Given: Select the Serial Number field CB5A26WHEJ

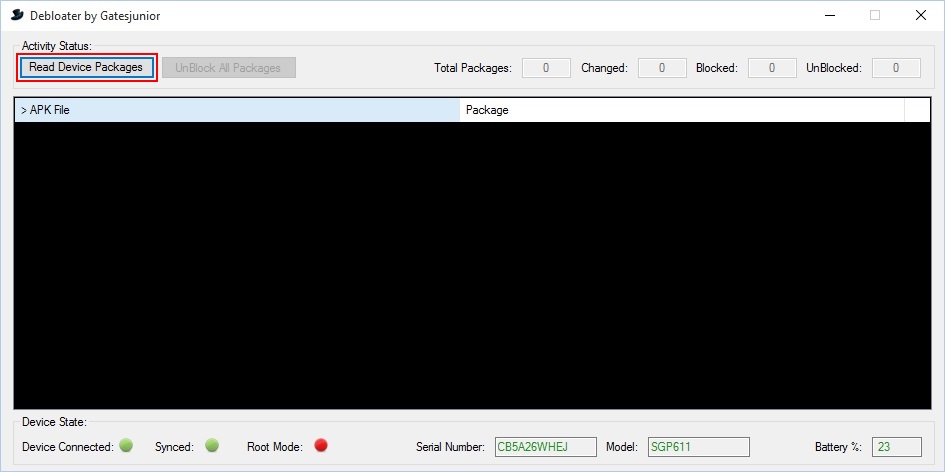Looking at the screenshot, I should 545,447.
